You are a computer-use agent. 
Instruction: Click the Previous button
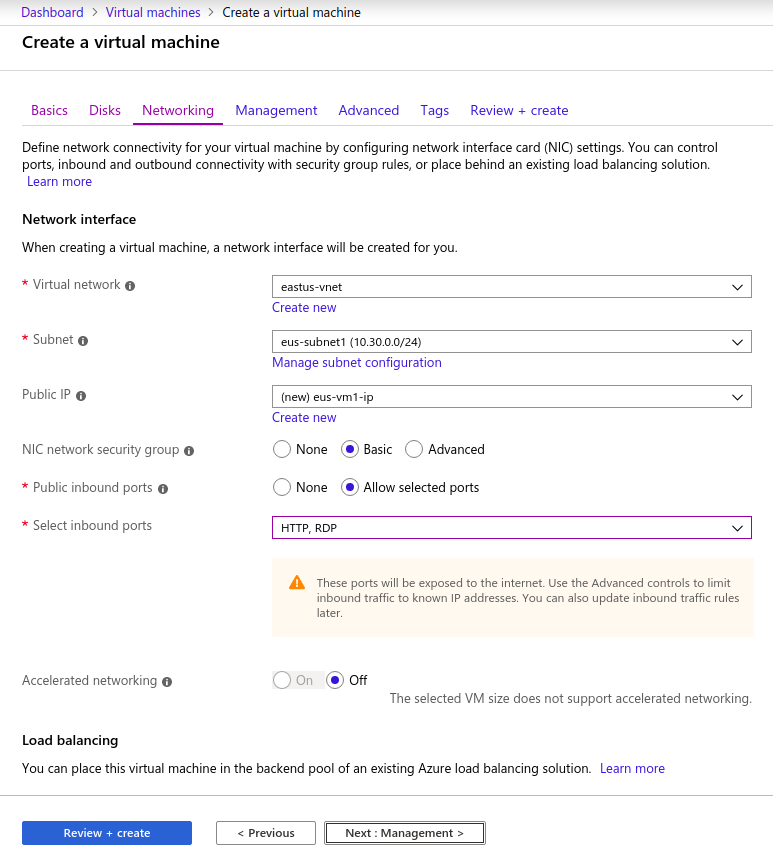point(266,833)
